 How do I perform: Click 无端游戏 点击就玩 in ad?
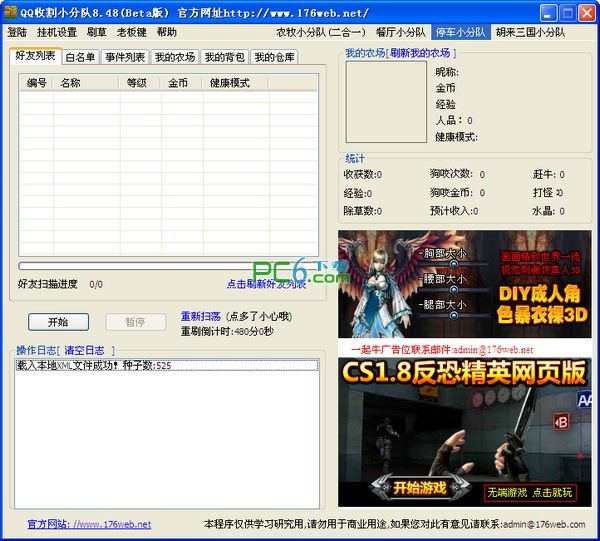(530, 492)
